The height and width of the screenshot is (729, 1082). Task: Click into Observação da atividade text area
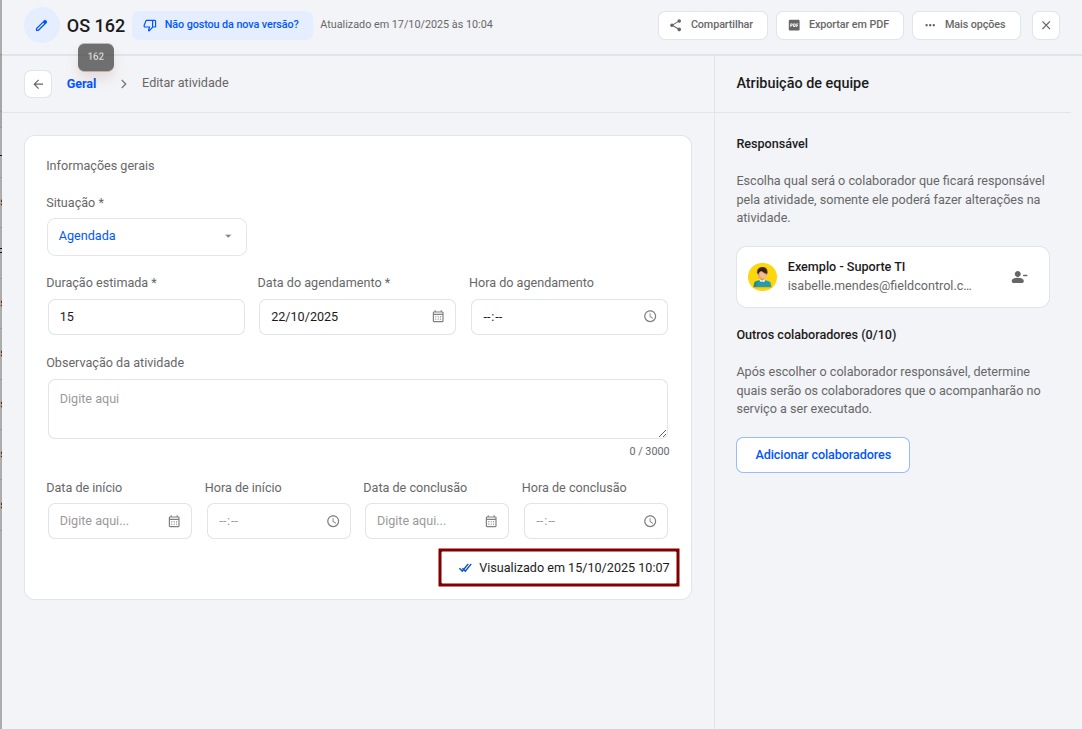click(357, 409)
